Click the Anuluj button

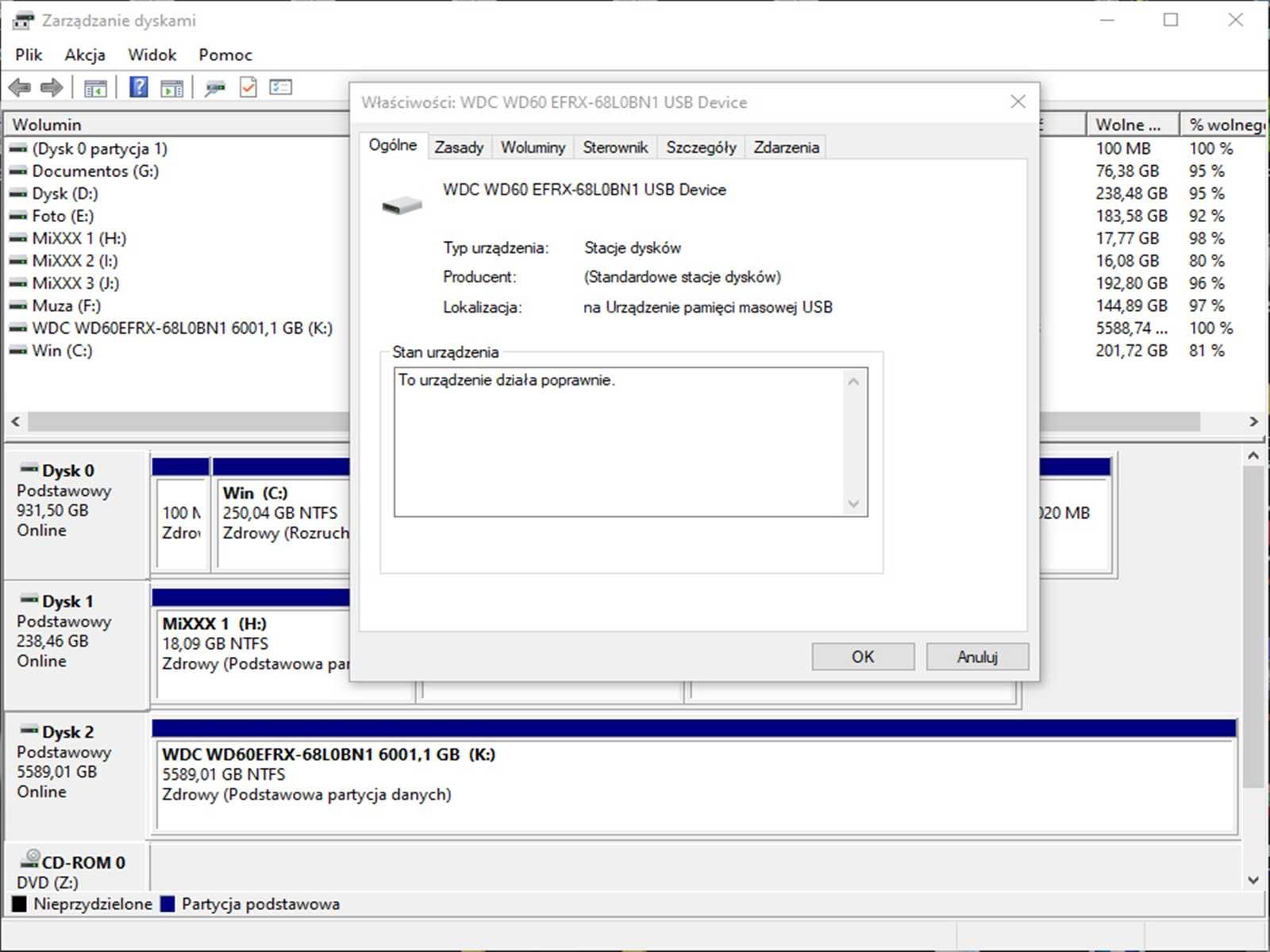(977, 657)
